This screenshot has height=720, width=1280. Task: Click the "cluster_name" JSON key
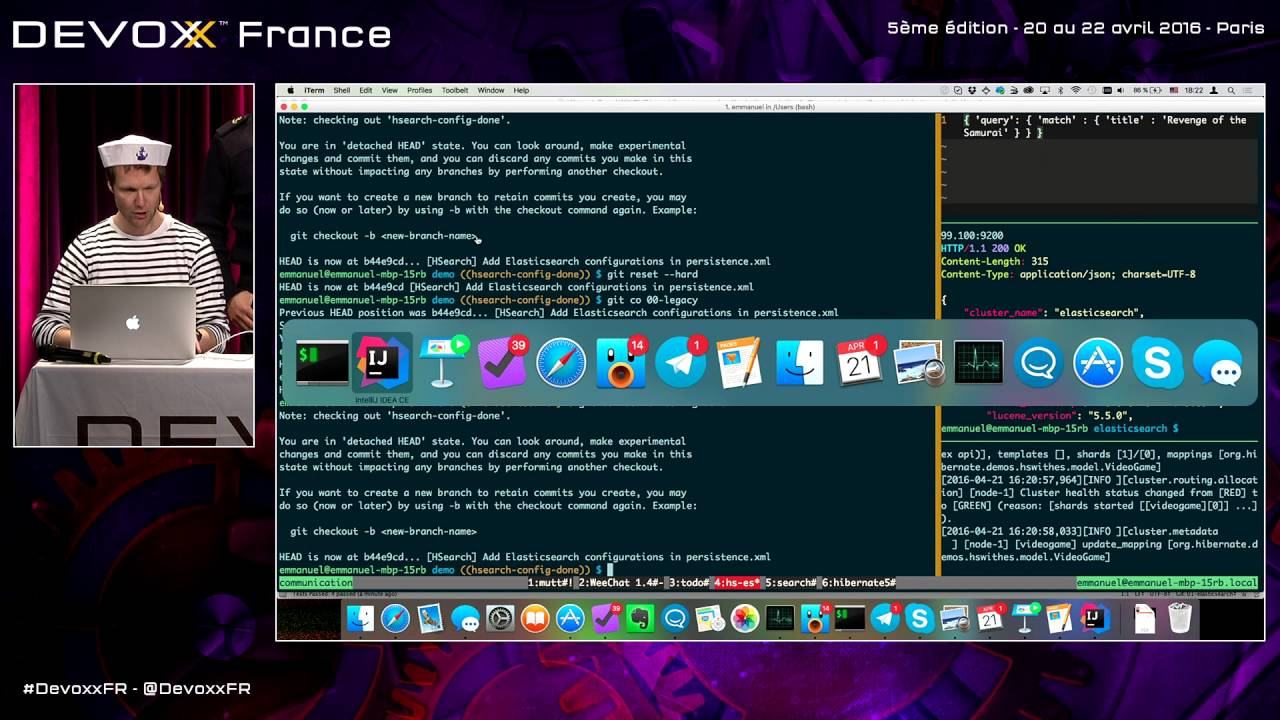(1004, 313)
